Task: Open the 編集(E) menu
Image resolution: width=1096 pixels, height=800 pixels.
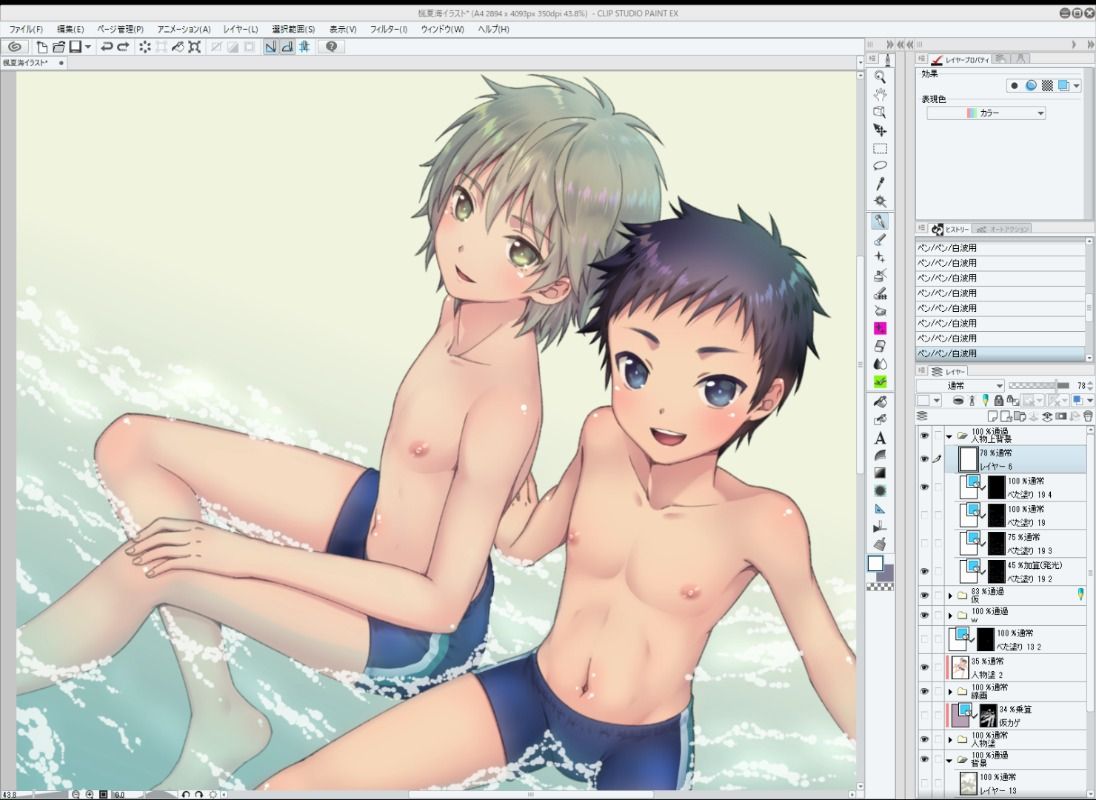Action: pyautogui.click(x=70, y=29)
